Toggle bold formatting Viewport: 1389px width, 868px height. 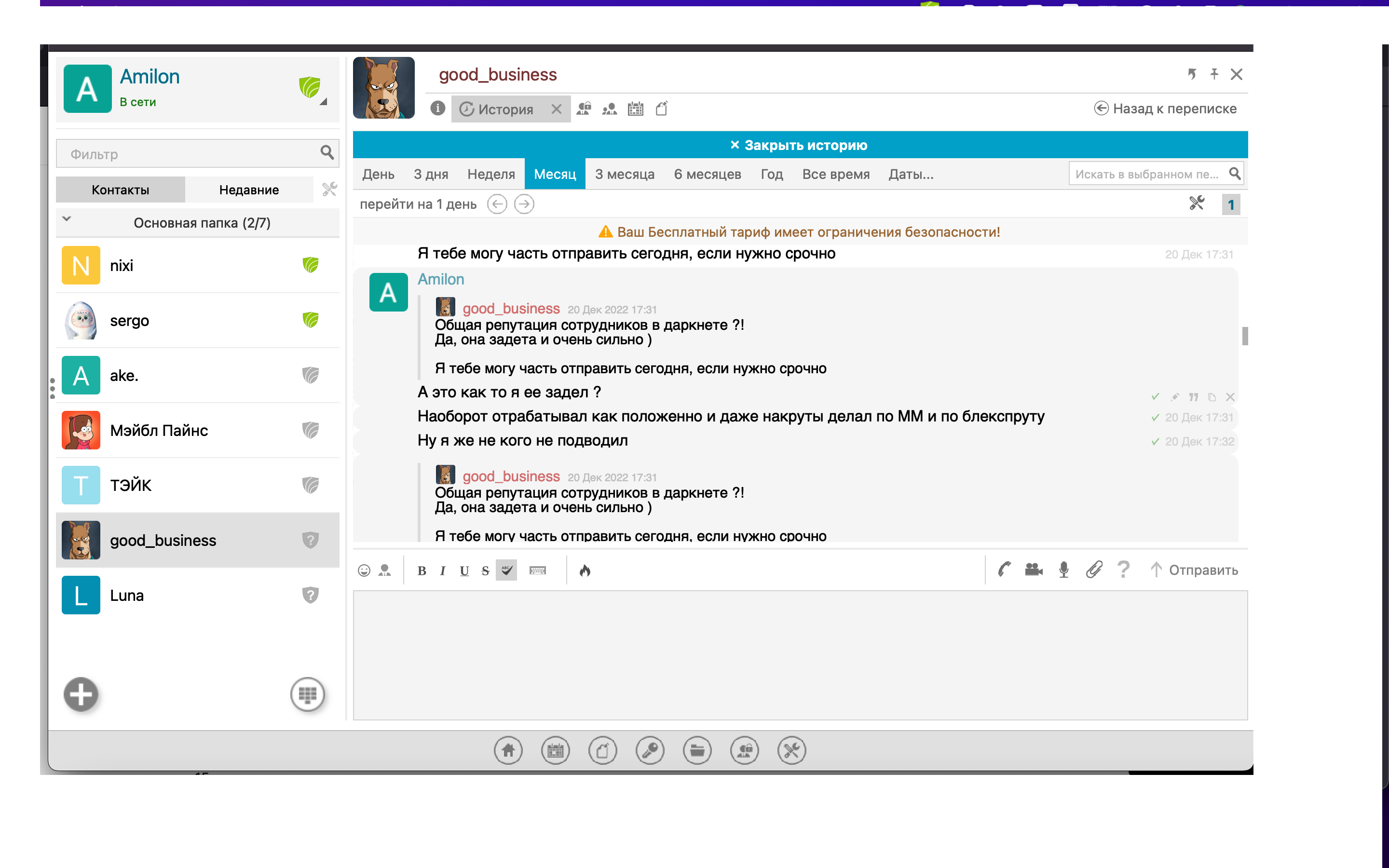tap(422, 570)
